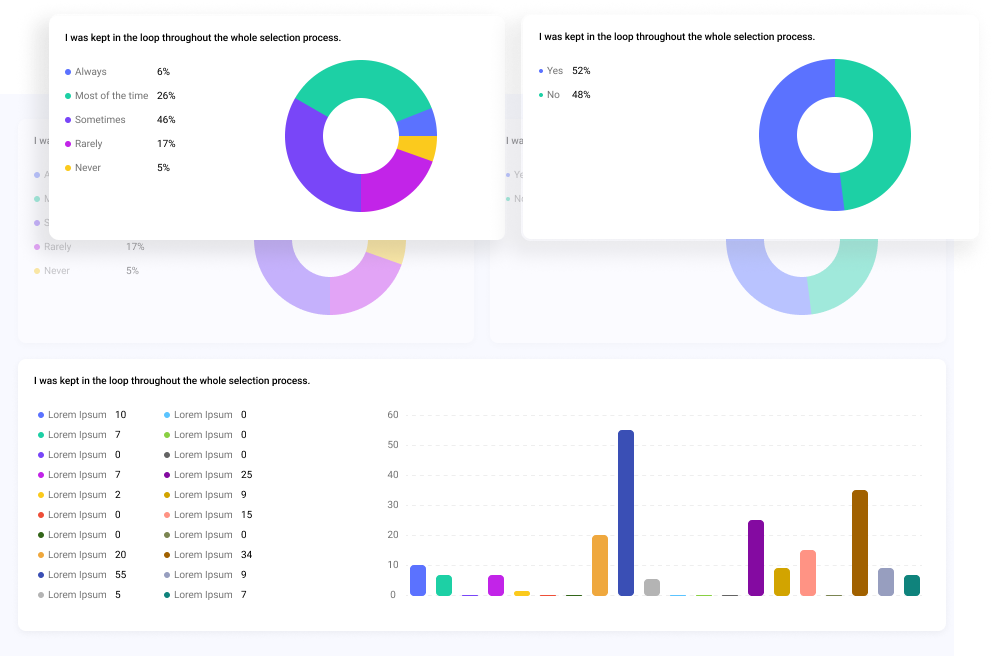Click the blue 'Yes' legend dot
The height and width of the screenshot is (656, 994).
540,71
